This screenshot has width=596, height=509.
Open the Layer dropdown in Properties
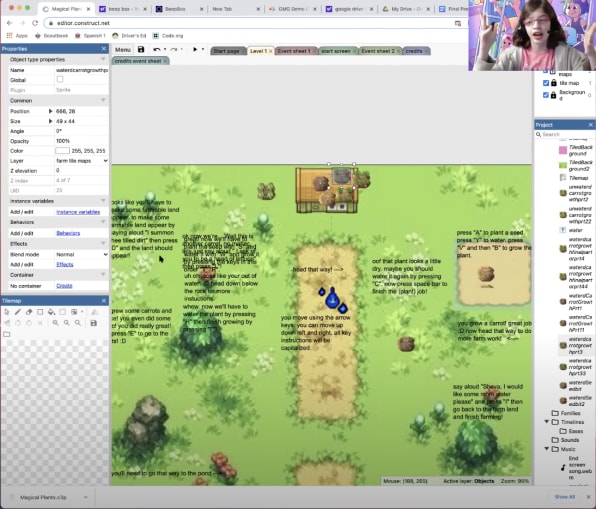pos(82,161)
